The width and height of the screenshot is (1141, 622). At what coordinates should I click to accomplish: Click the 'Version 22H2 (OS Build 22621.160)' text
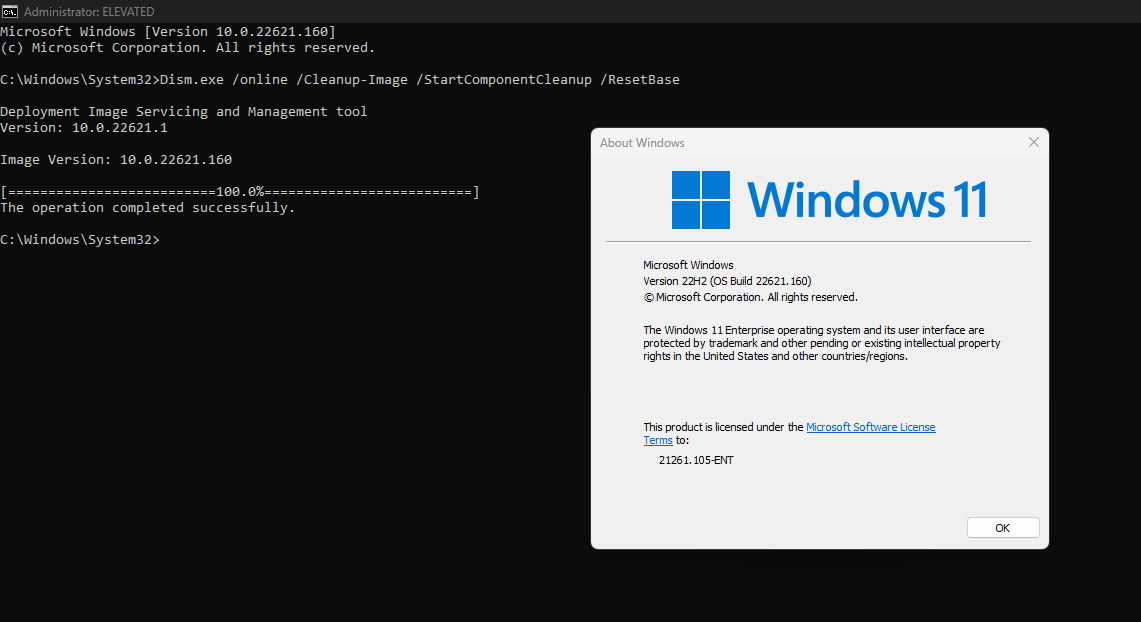[727, 281]
